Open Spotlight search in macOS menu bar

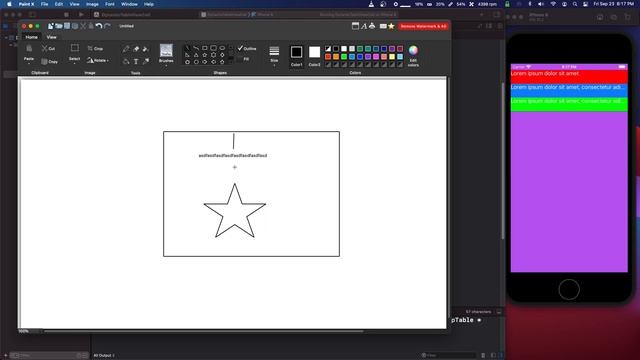(x=575, y=4)
